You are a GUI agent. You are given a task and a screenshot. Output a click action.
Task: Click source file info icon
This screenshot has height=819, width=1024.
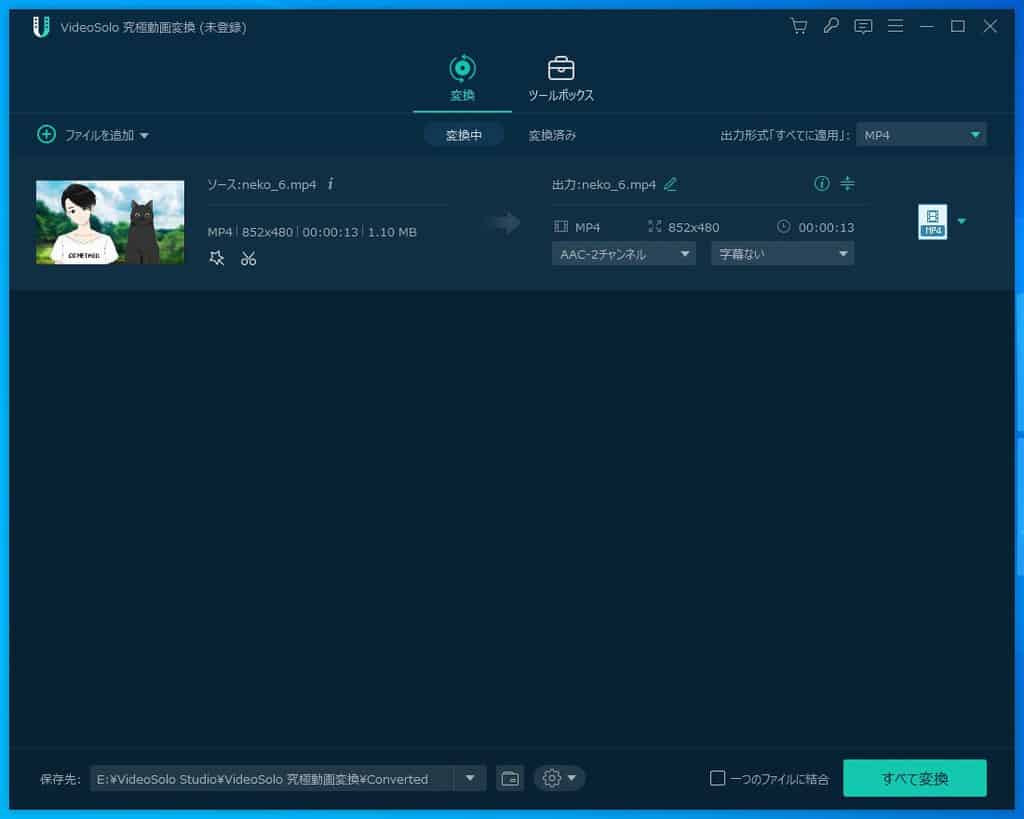tap(331, 184)
